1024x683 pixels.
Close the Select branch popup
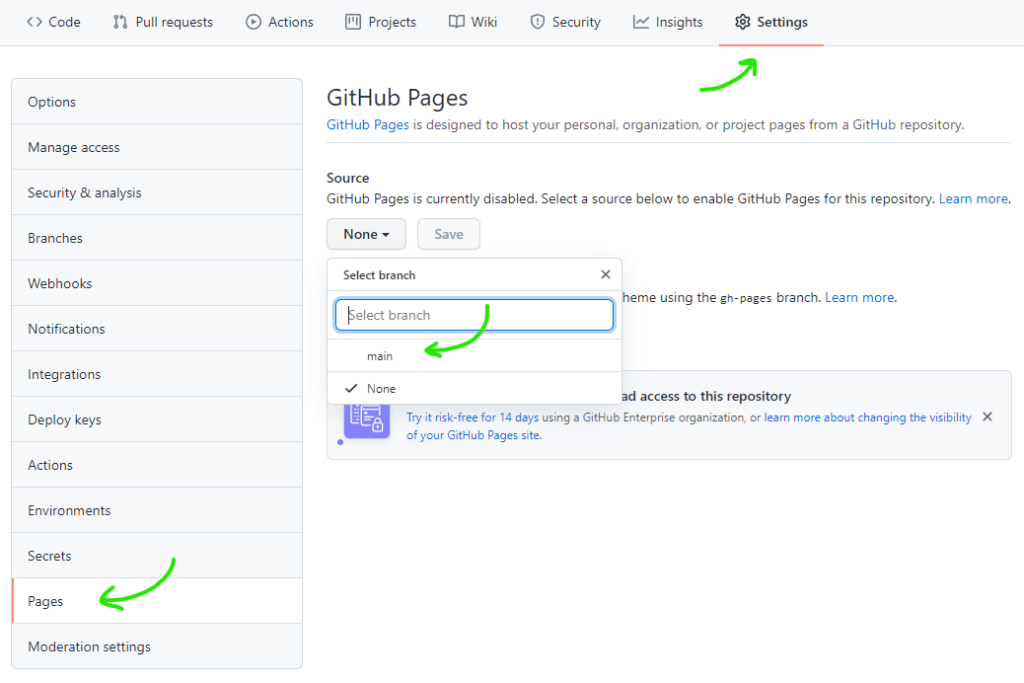(x=605, y=275)
